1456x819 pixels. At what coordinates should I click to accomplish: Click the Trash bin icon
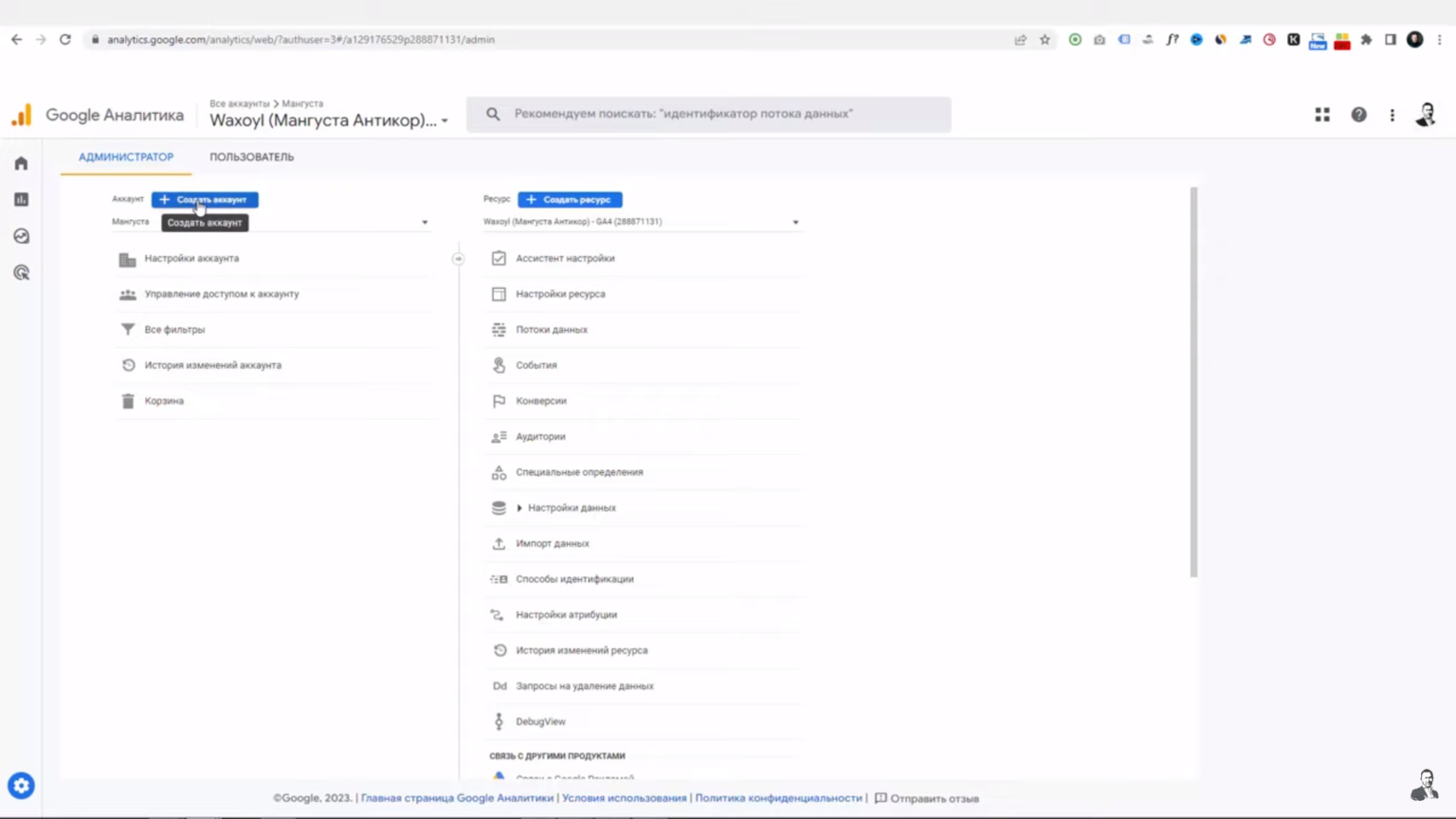[127, 401]
